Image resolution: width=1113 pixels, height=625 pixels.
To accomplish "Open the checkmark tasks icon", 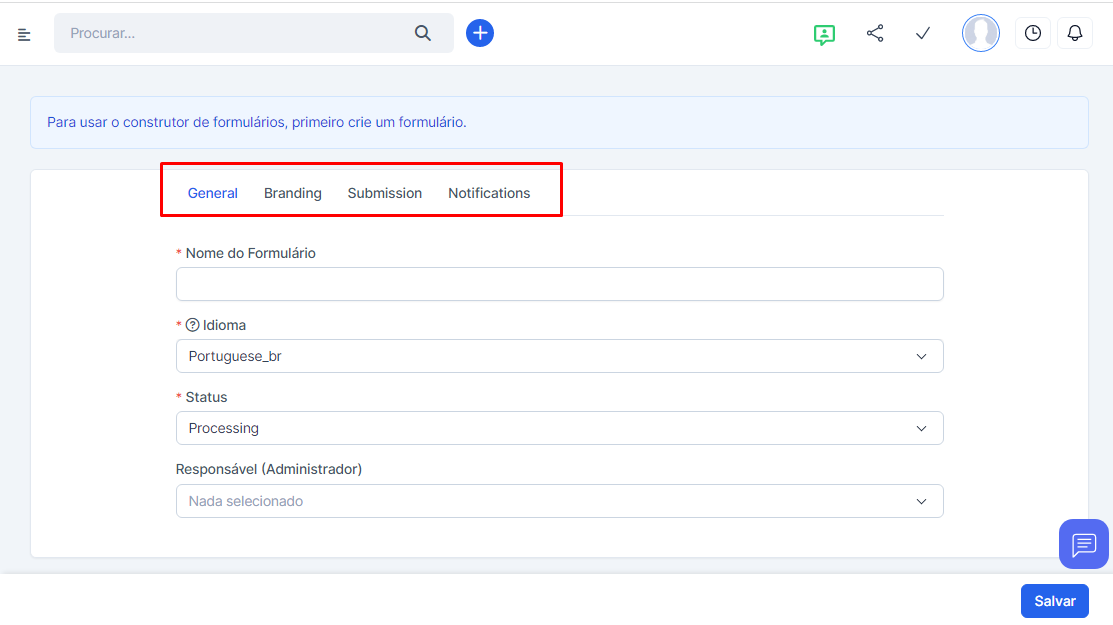I will [x=923, y=34].
